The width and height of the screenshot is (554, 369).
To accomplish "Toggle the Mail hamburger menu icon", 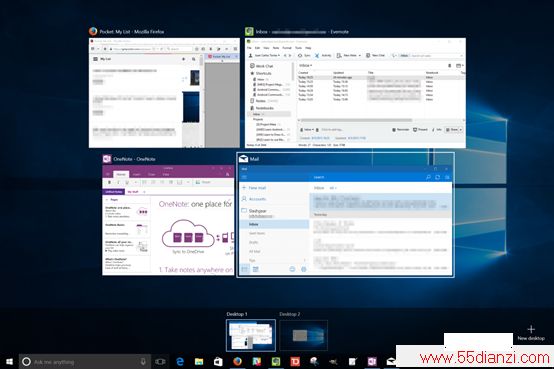I will (244, 177).
